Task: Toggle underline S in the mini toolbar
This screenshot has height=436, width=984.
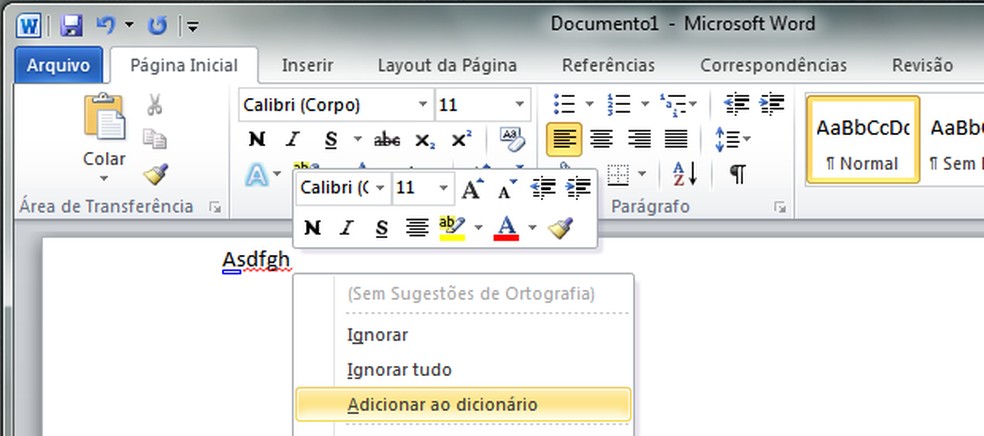Action: 382,229
